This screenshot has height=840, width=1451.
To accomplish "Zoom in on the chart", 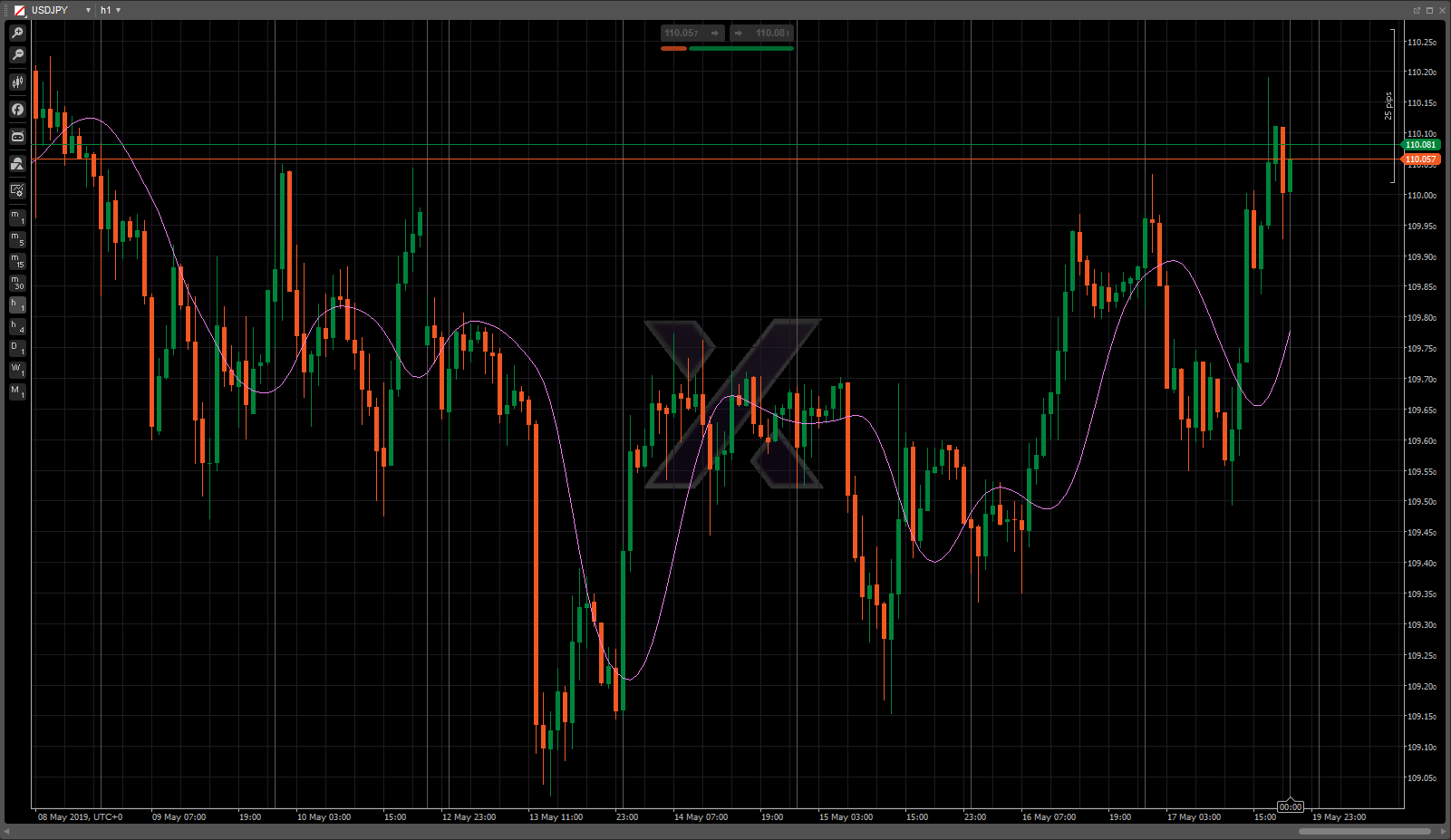I will 17,33.
